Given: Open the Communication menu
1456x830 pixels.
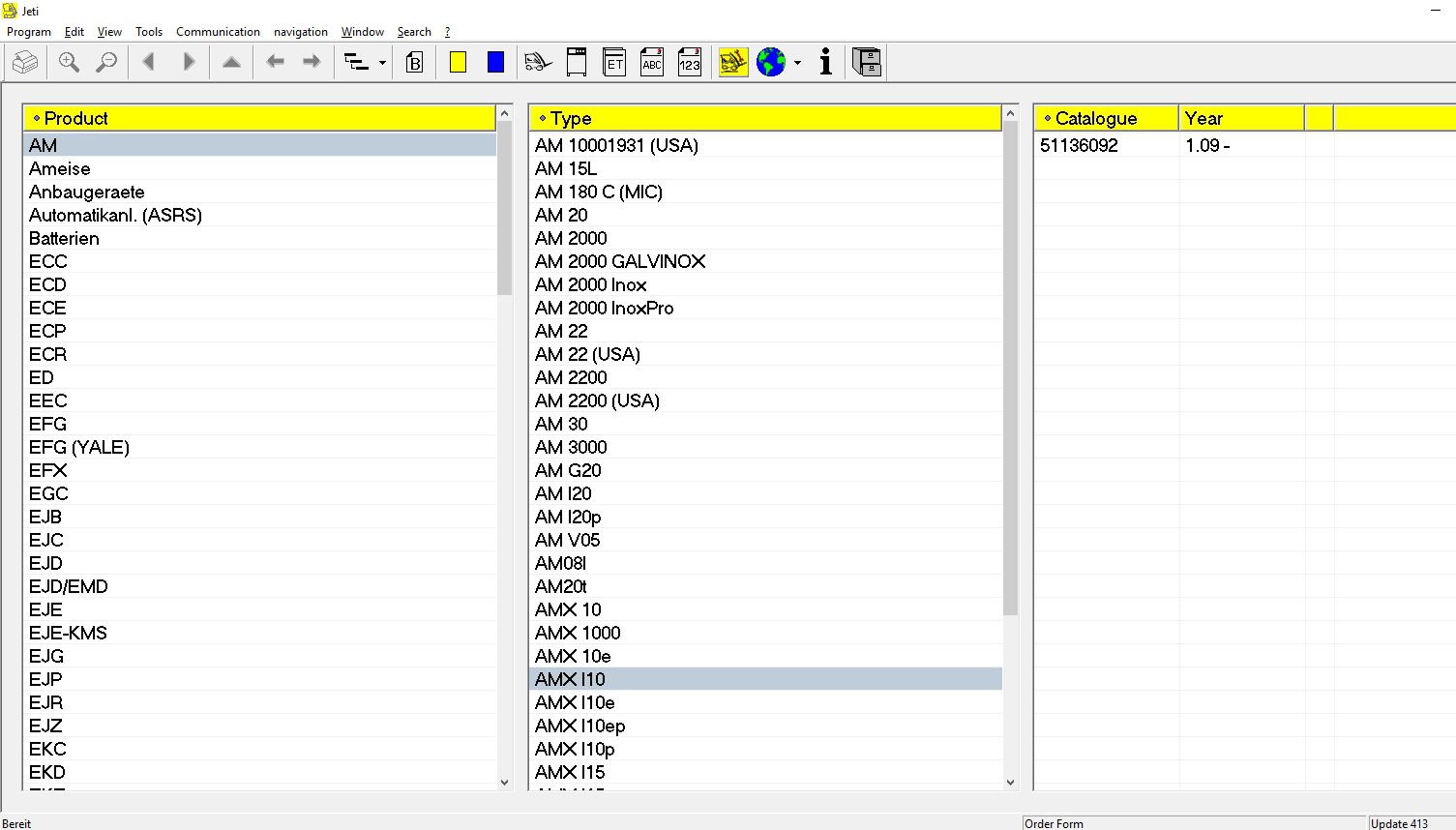Looking at the screenshot, I should point(218,32).
